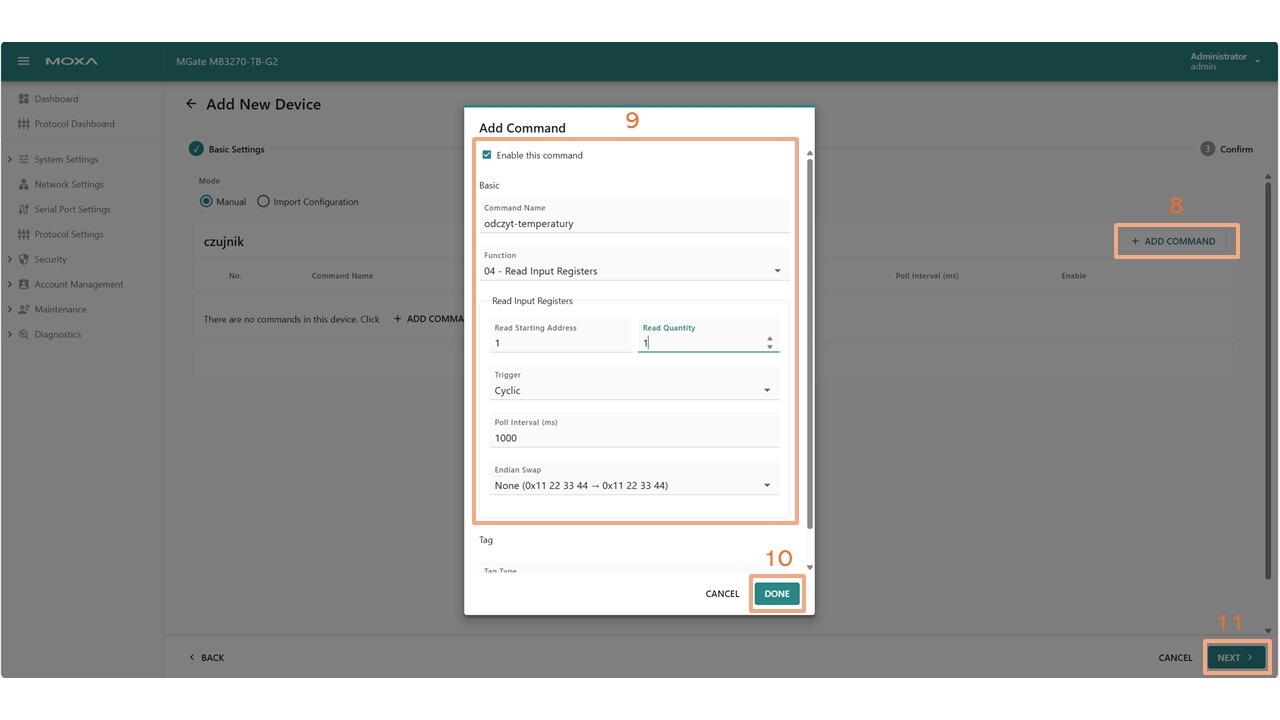
Task: Click the DONE button in dialog
Action: 777,593
